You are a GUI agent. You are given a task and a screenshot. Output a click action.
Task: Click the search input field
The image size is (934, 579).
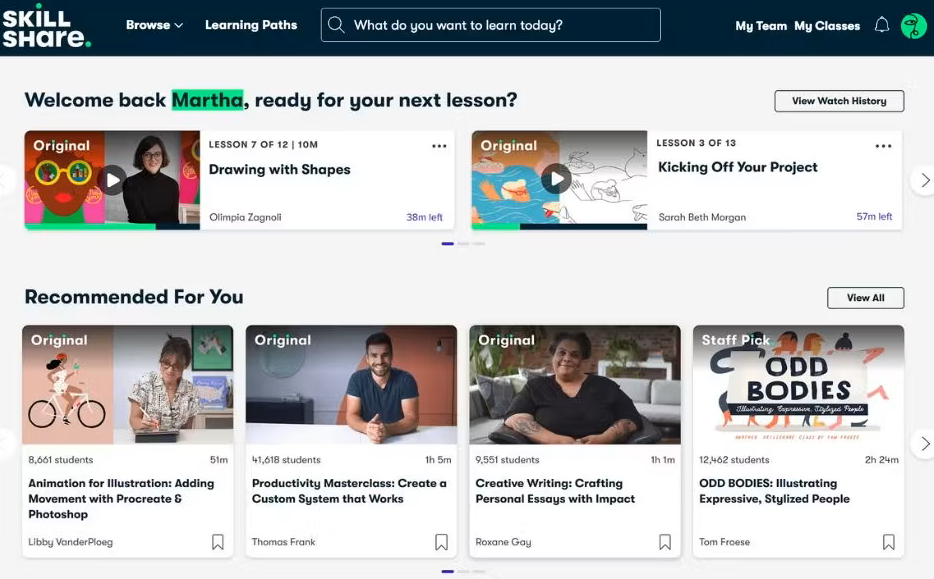490,25
